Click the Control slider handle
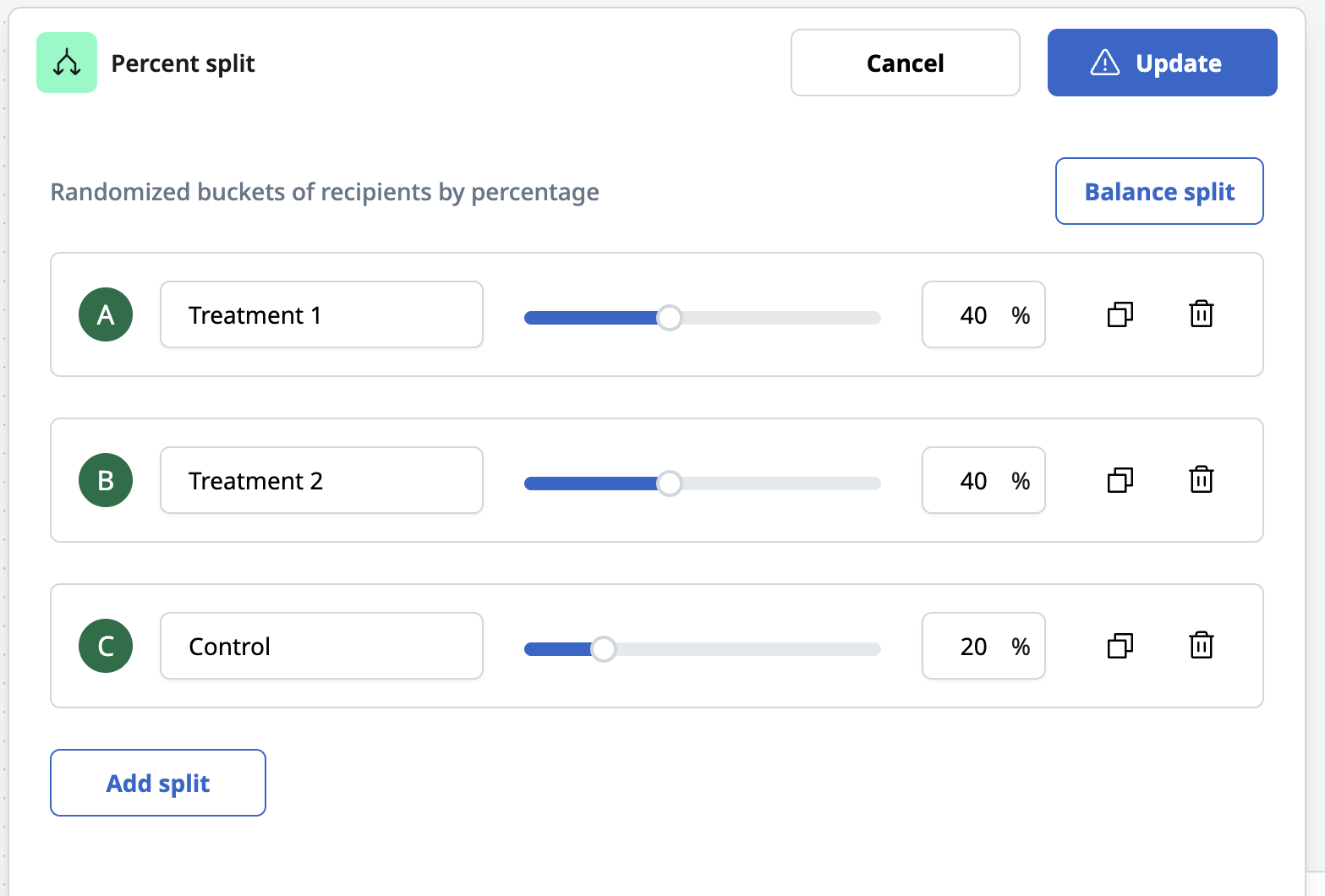The image size is (1325, 896). pos(603,649)
